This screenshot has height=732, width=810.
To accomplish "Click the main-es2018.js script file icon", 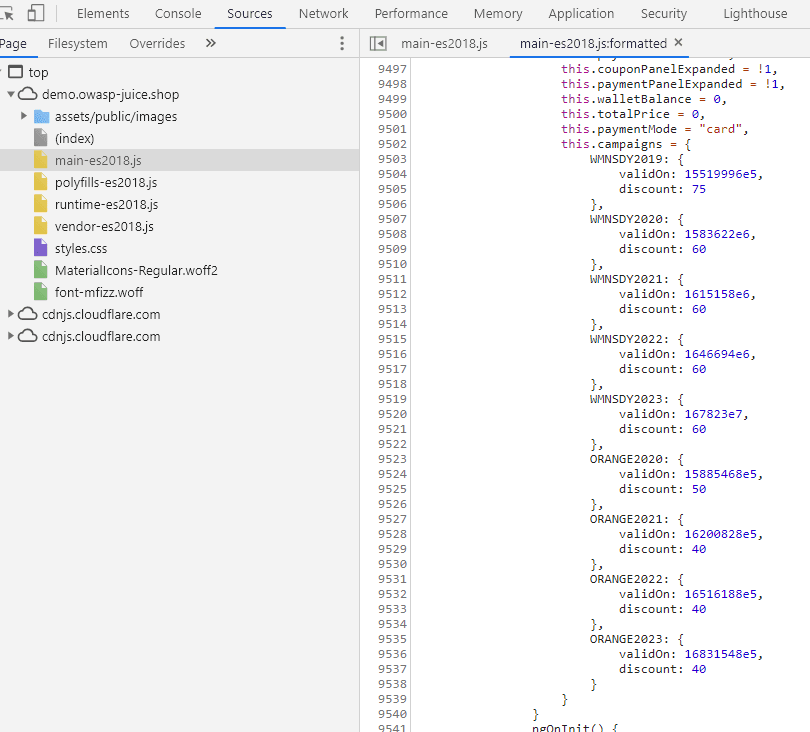I will [x=40, y=160].
